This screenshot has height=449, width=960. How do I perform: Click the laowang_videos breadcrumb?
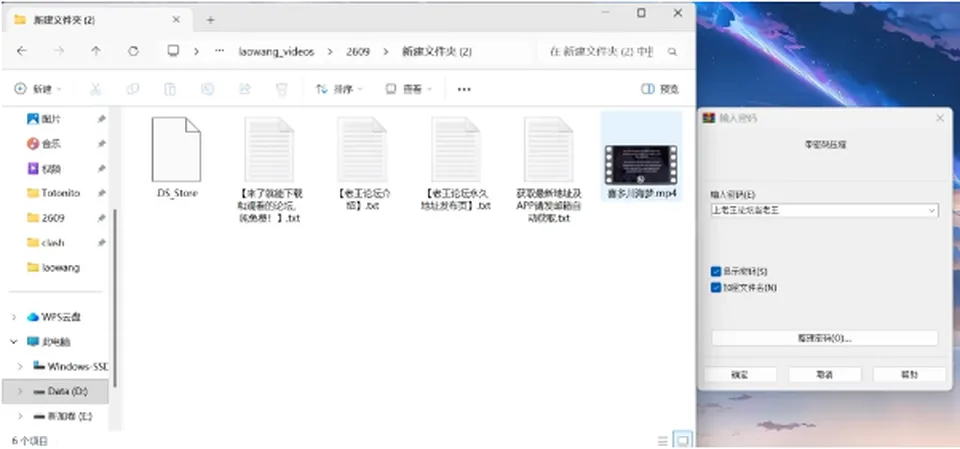276,52
